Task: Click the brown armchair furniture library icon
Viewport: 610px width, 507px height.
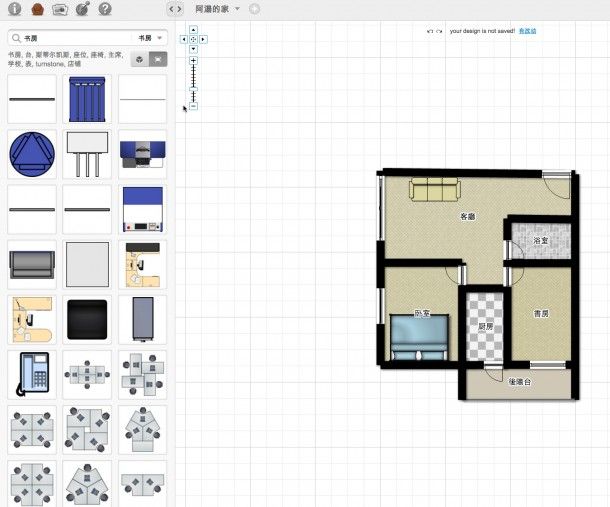Action: click(x=37, y=9)
